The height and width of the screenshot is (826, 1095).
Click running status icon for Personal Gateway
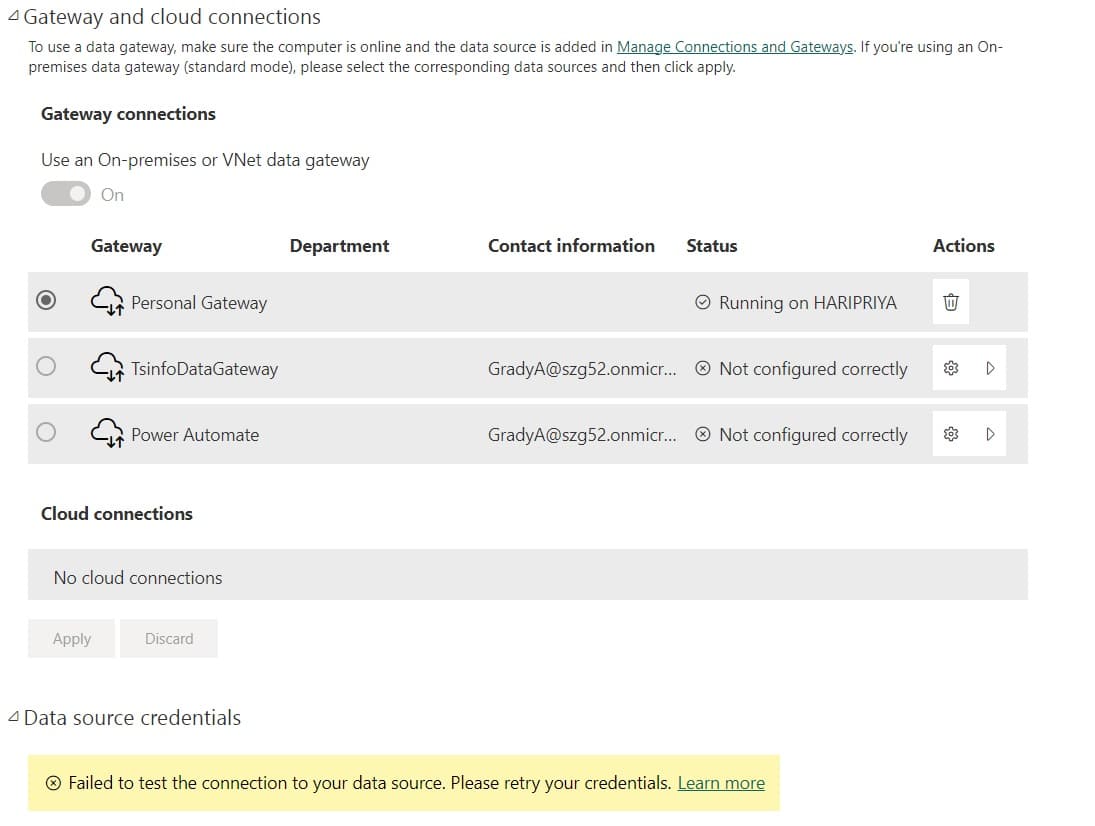coord(703,302)
